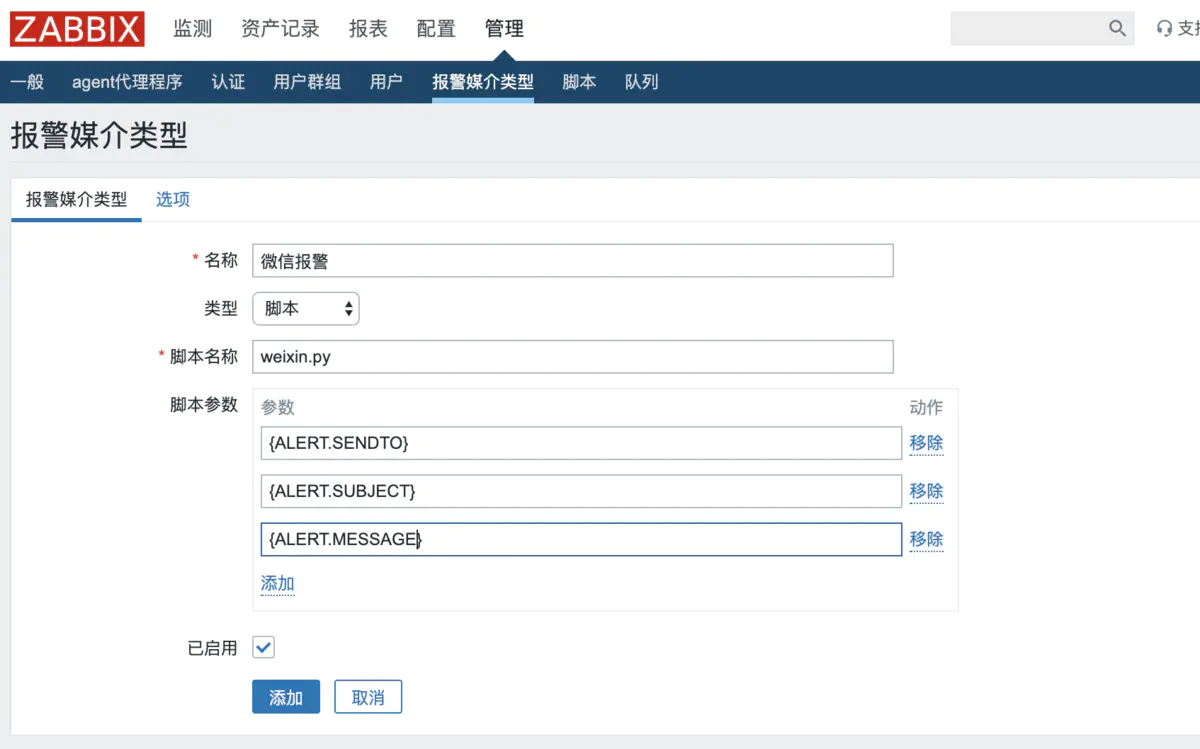The image size is (1200, 749).
Task: Click the 添加 link under parameters
Action: (277, 584)
